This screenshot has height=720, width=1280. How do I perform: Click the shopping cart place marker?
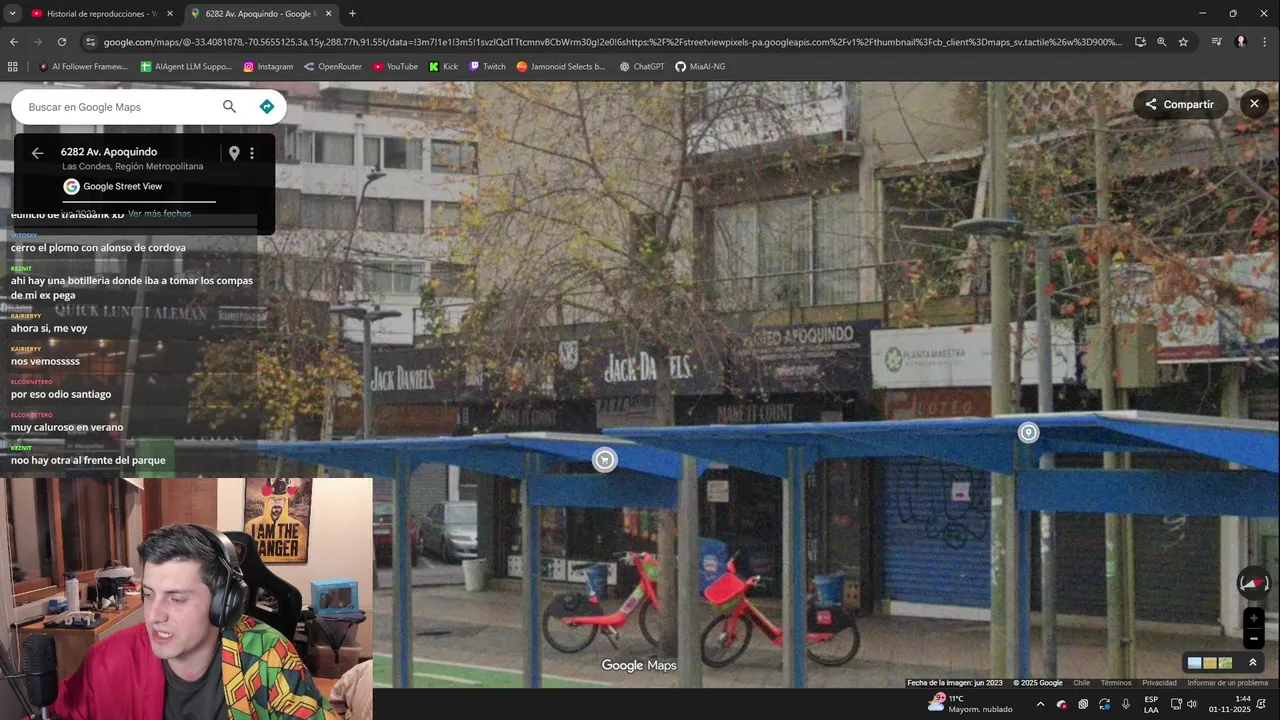[604, 460]
